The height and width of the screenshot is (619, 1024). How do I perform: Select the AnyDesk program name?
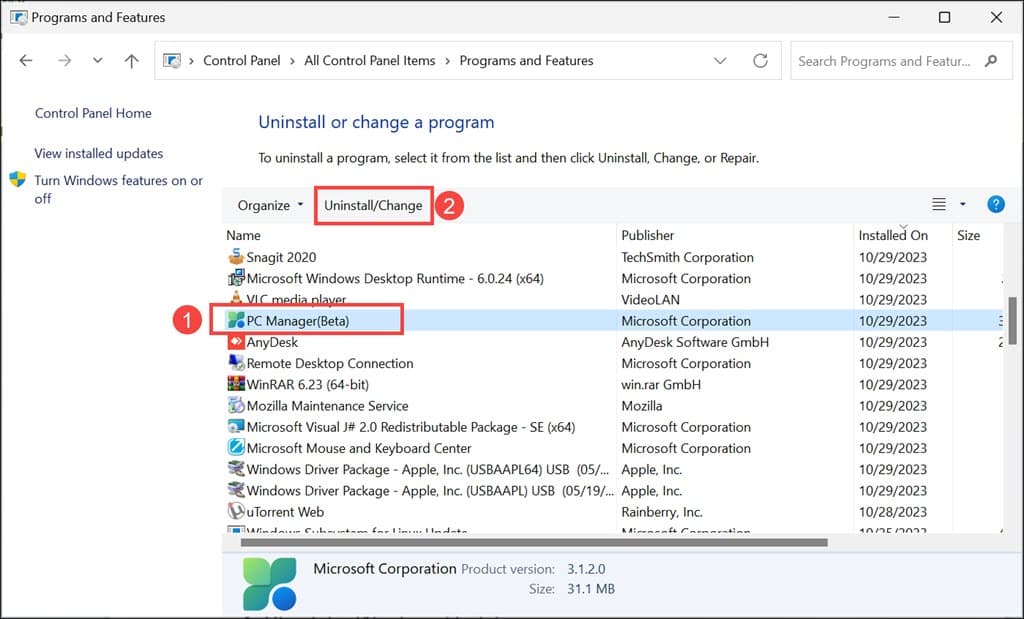[x=272, y=342]
